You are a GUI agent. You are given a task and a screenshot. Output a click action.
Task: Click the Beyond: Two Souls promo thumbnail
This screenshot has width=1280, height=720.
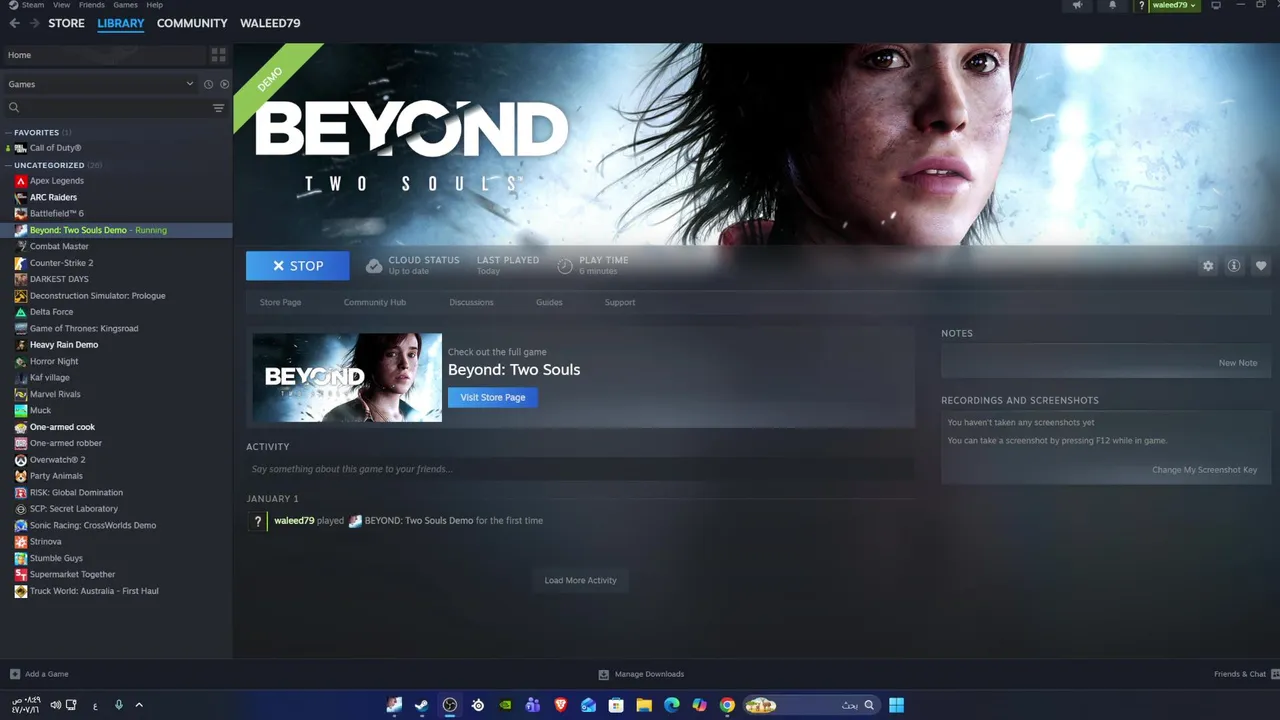click(347, 377)
